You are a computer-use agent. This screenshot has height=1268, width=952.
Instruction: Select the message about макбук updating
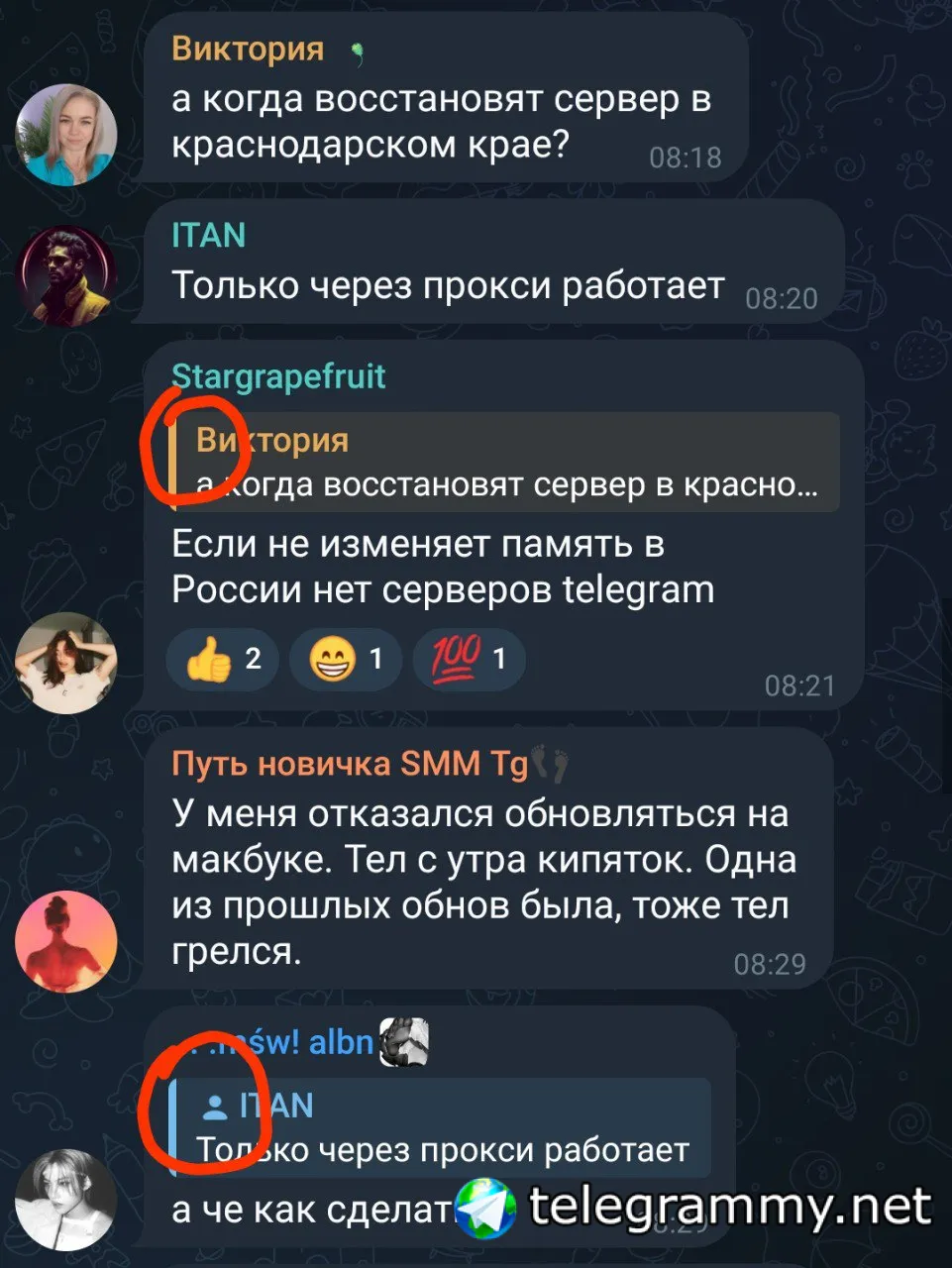[487, 859]
